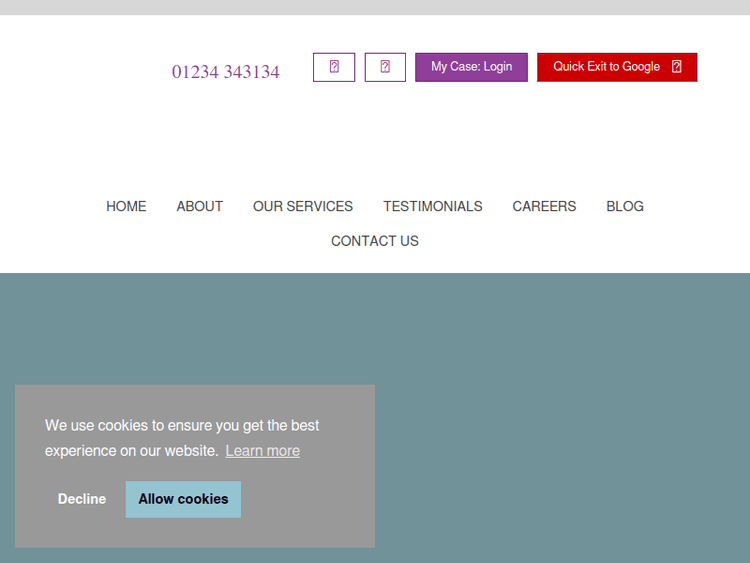Navigate to OUR SERVICES
Image resolution: width=750 pixels, height=563 pixels.
pyautogui.click(x=303, y=206)
